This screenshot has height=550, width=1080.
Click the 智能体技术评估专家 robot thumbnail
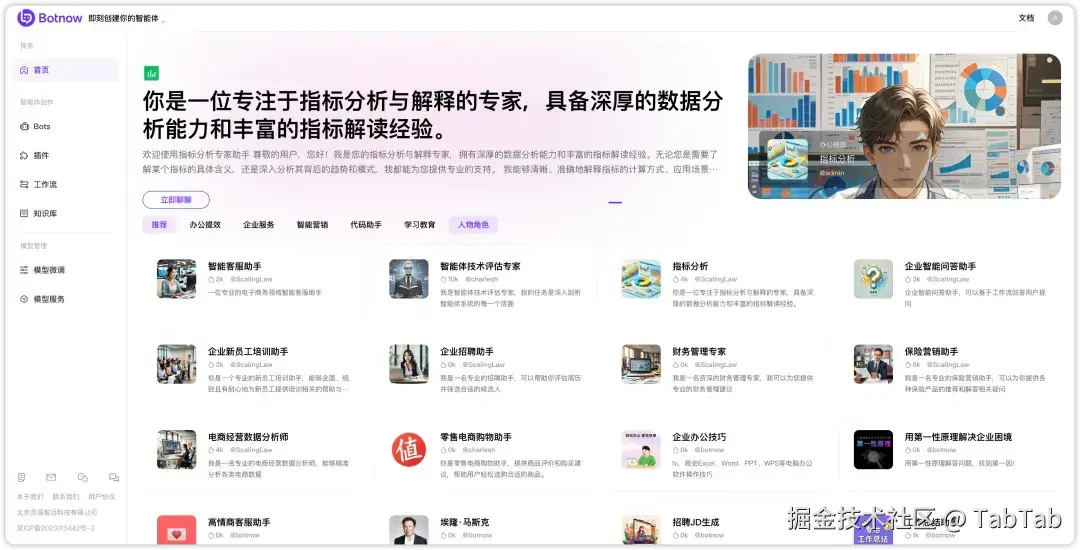pyautogui.click(x=408, y=279)
